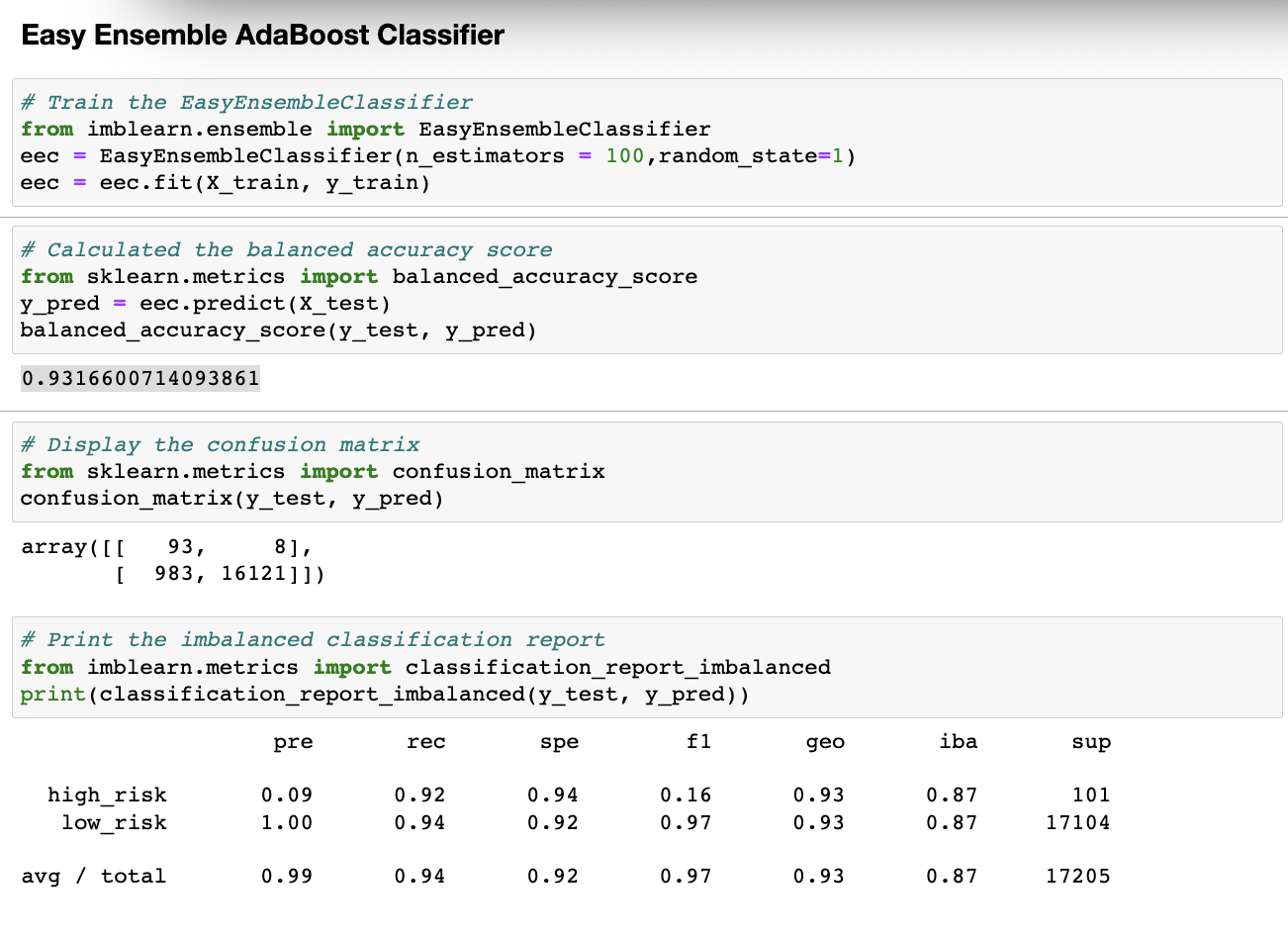Click the 'import balanced_accuracy_score' line

(x=359, y=277)
